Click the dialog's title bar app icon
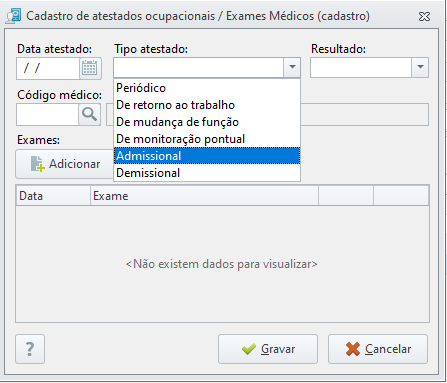 [13, 16]
